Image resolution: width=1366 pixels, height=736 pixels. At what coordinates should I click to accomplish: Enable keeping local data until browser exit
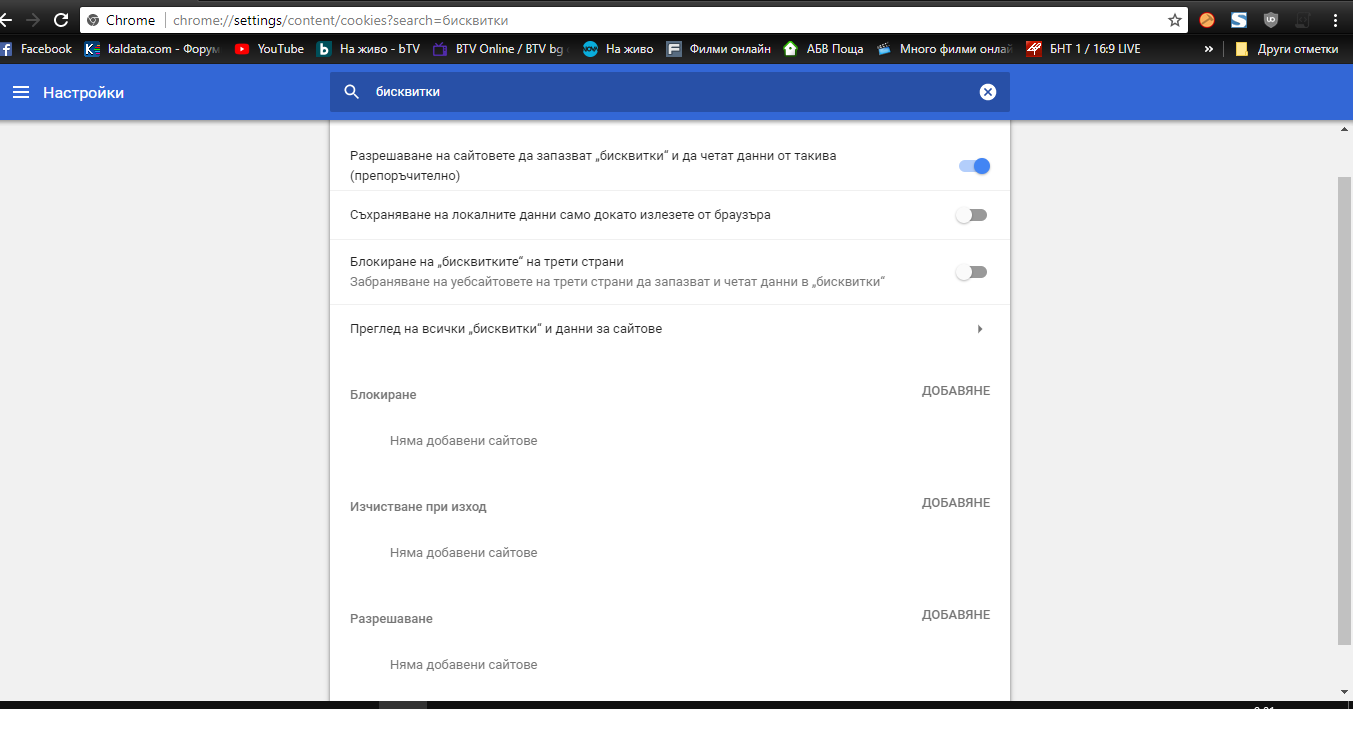click(971, 215)
